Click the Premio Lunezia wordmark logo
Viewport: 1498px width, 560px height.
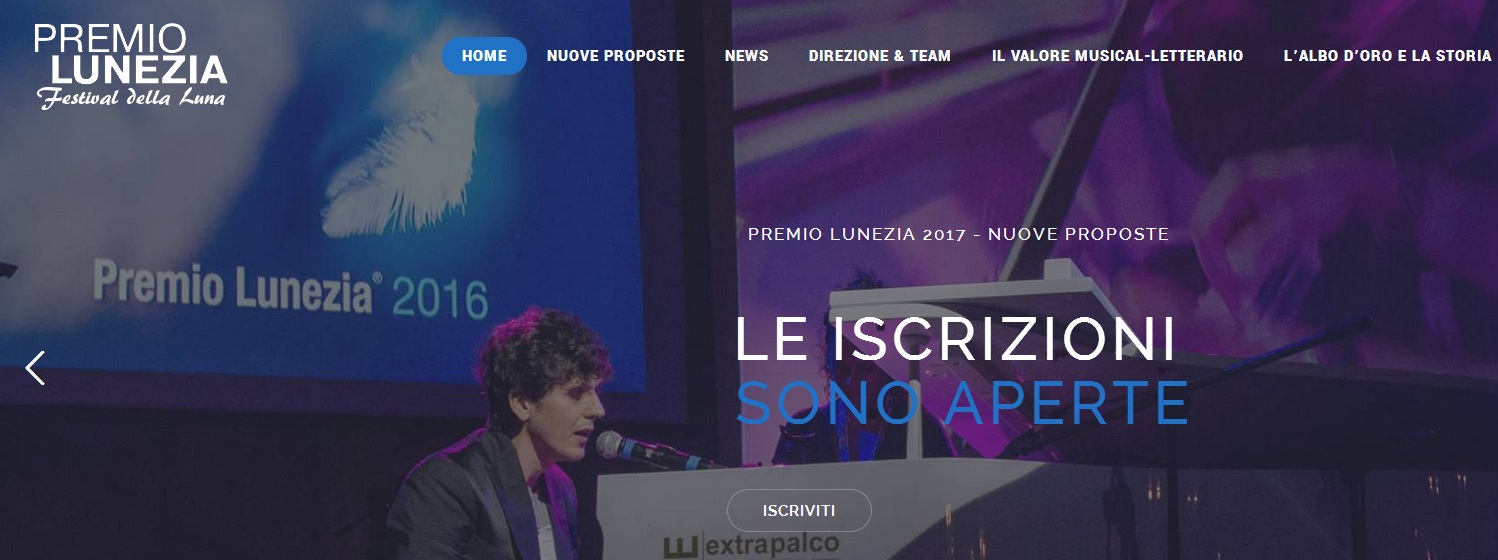coord(131,66)
